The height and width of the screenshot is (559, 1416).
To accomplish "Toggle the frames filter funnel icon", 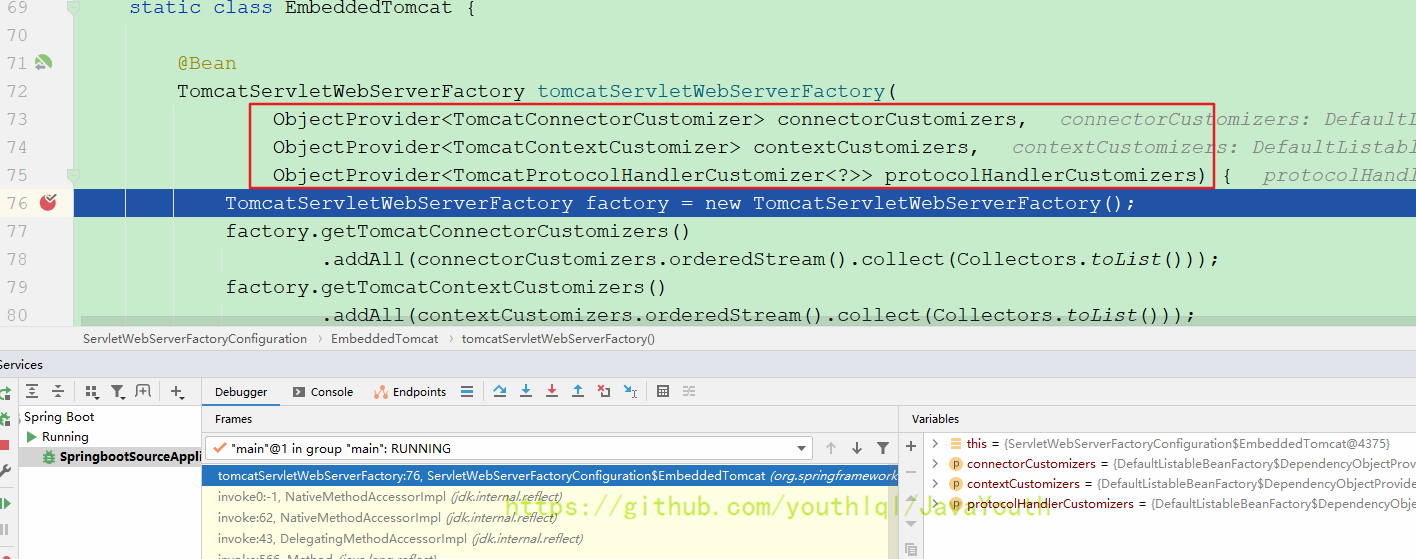I will [883, 448].
